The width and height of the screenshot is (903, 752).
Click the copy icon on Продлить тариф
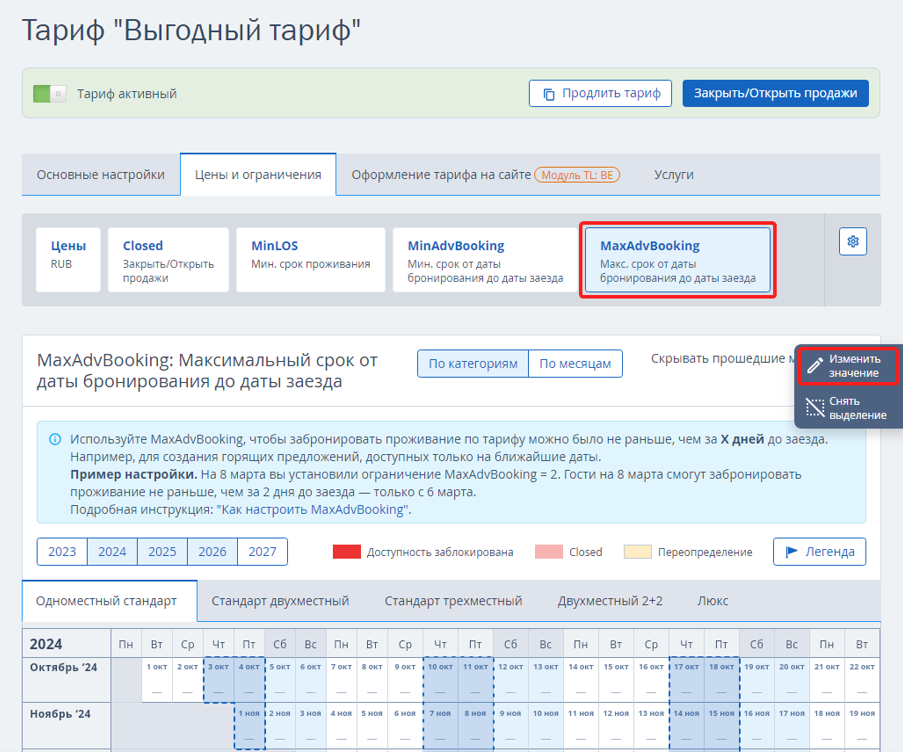pos(549,94)
